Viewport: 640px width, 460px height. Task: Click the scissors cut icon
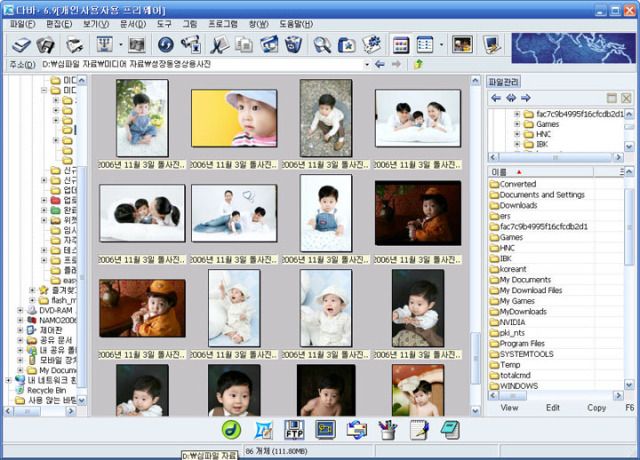(x=219, y=44)
